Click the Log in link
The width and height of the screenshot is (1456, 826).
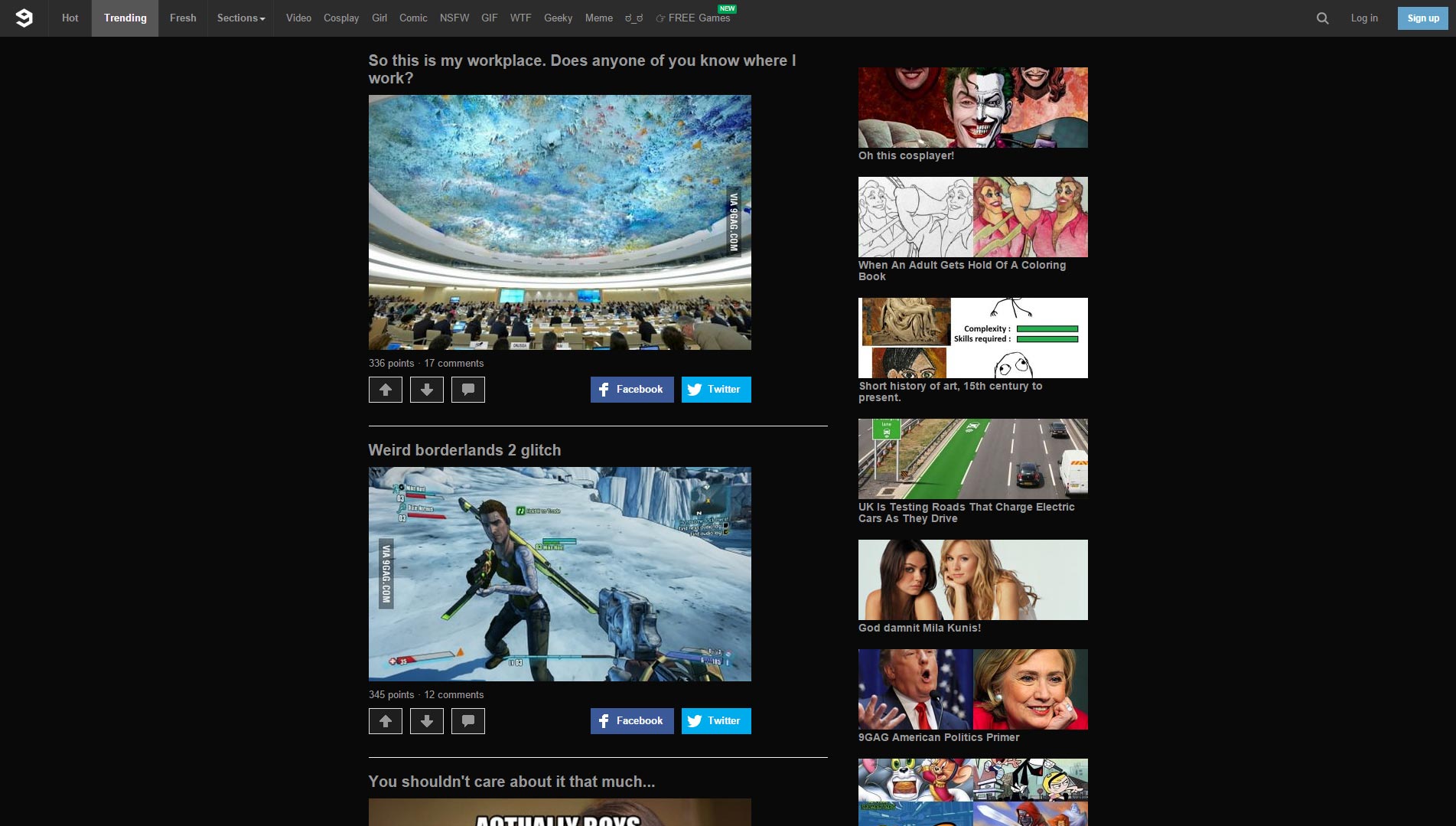point(1364,18)
